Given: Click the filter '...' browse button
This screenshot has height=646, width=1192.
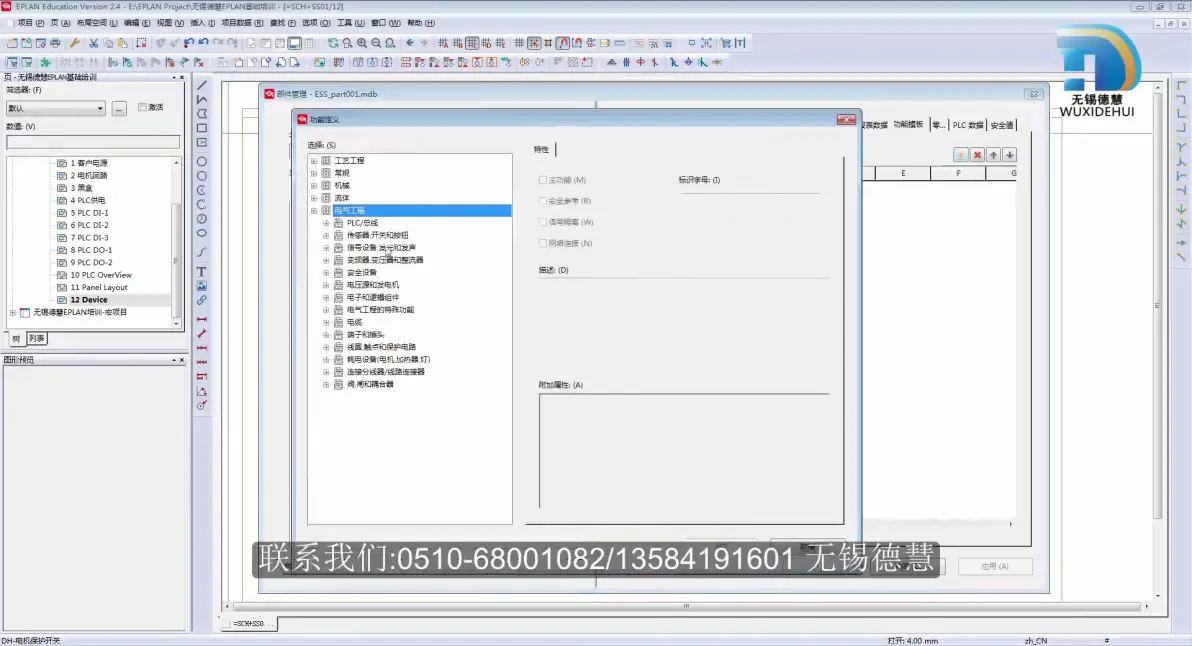Looking at the screenshot, I should point(119,109).
